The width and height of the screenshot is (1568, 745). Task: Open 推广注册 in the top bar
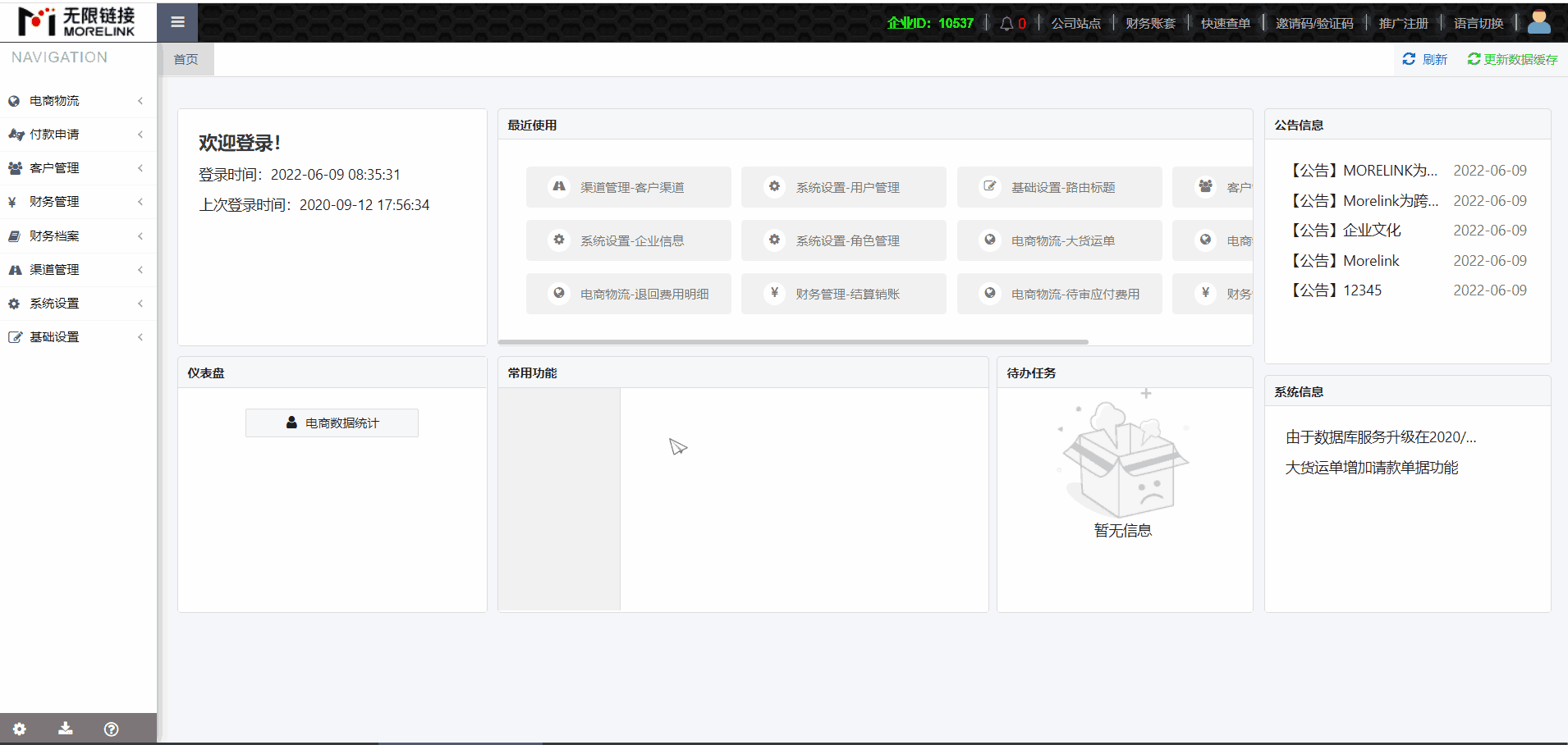(1404, 23)
